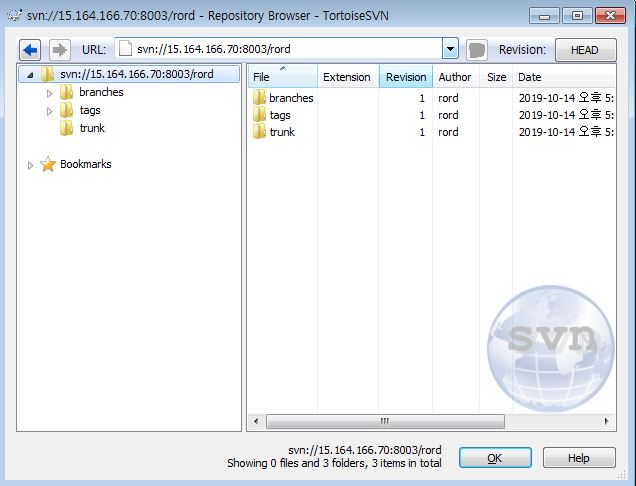Click the tags folder icon in the file list
This screenshot has height=486, width=636.
pos(259,115)
